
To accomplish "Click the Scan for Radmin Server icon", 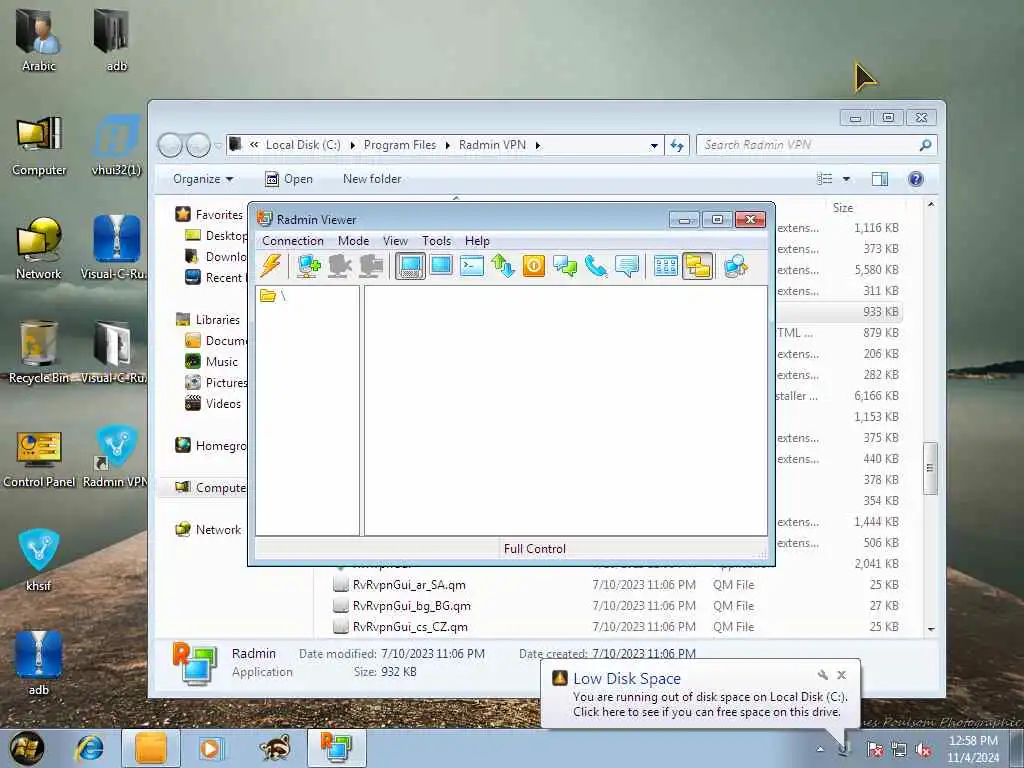I will tap(735, 266).
